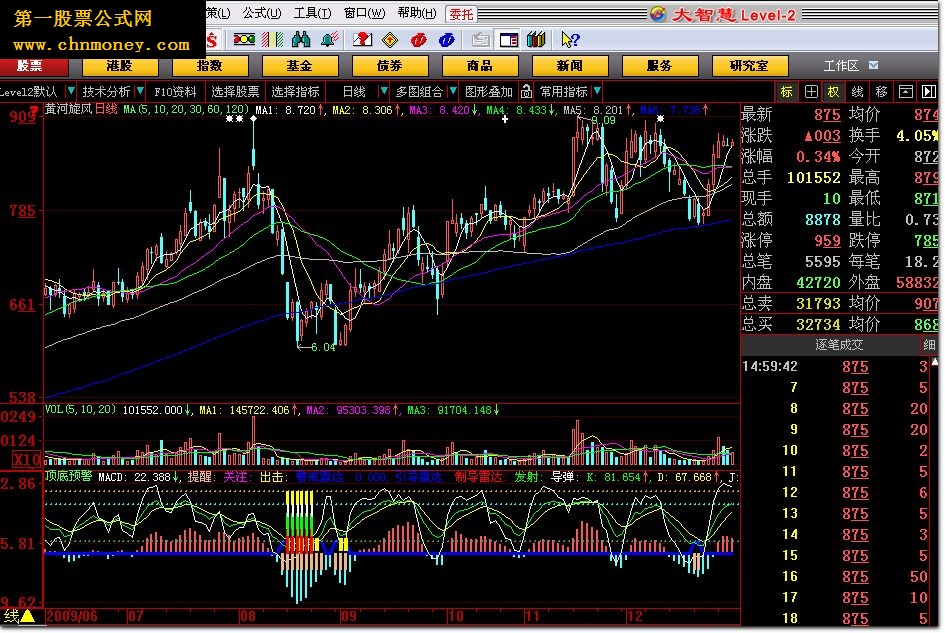Screen dimensions: 945x633
Task: Click the yellow diamond arrow icon
Action: [x=391, y=40]
